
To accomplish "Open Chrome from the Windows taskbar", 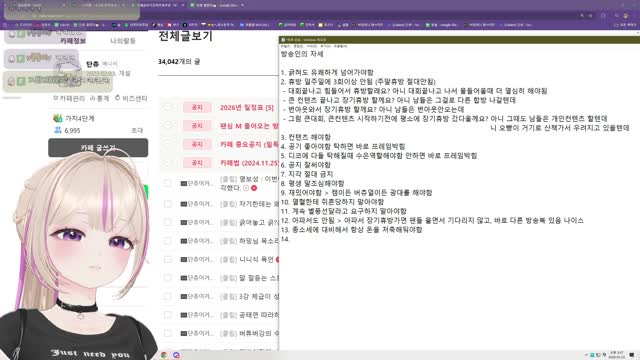I will pyautogui.click(x=164, y=355).
